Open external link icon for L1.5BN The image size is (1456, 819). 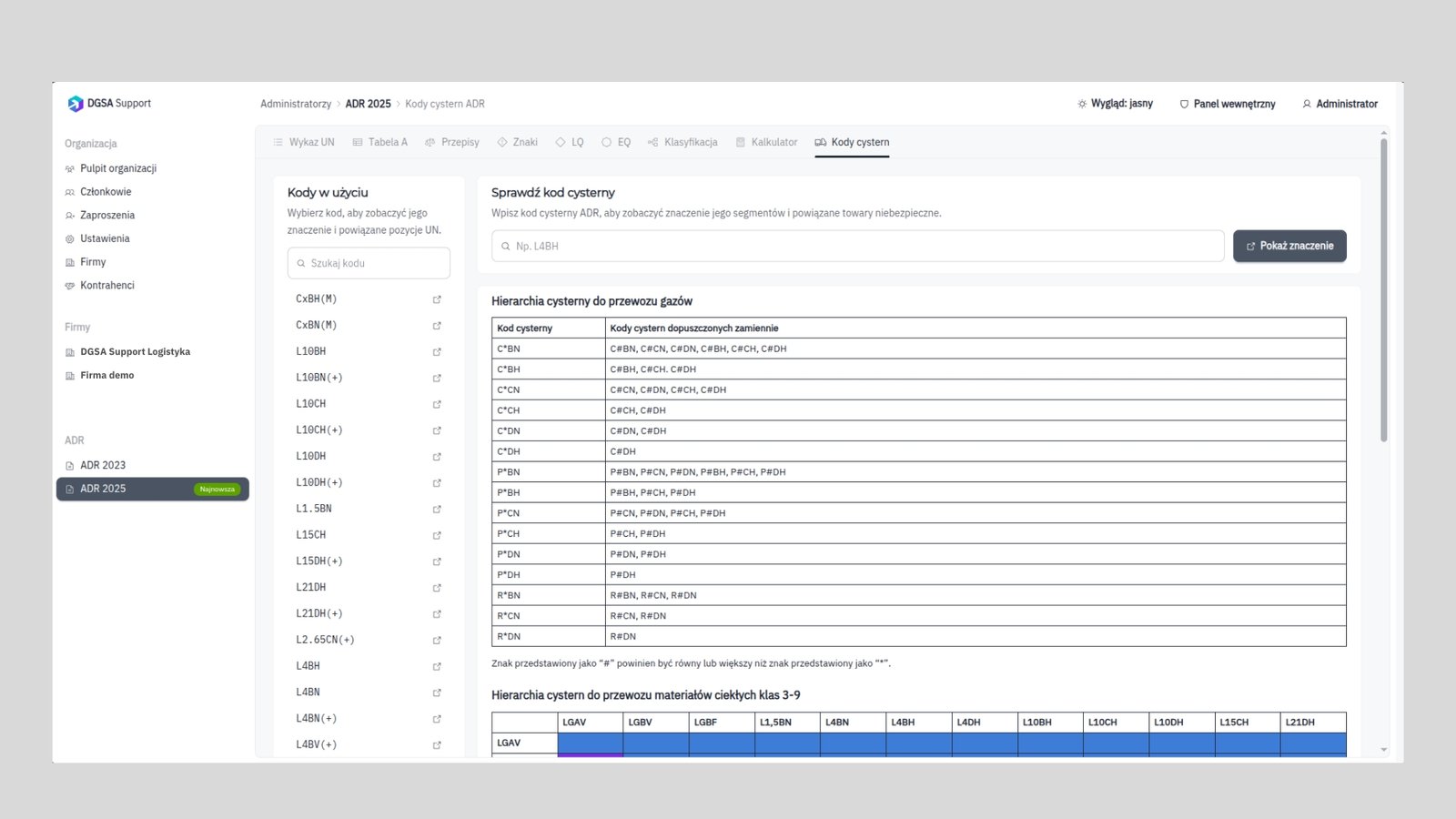coord(437,509)
